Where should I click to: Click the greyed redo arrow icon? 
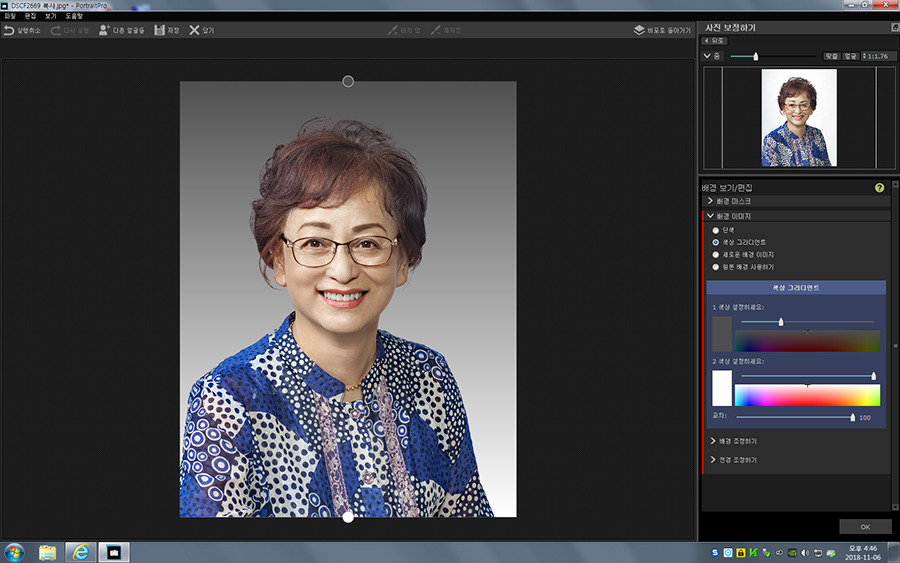[x=56, y=30]
